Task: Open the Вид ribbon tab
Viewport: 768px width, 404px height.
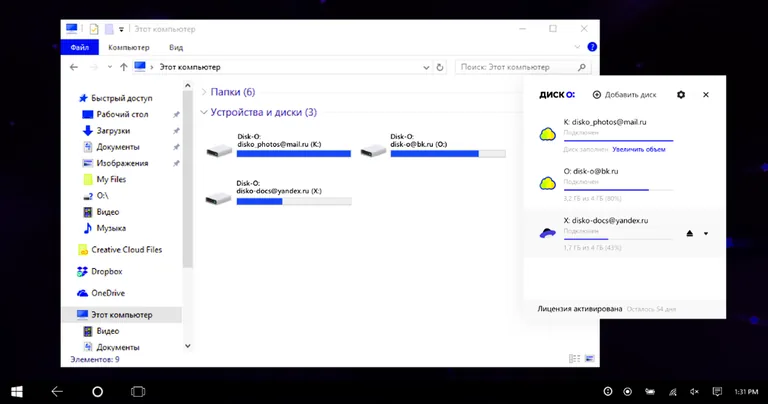Action: click(x=176, y=47)
